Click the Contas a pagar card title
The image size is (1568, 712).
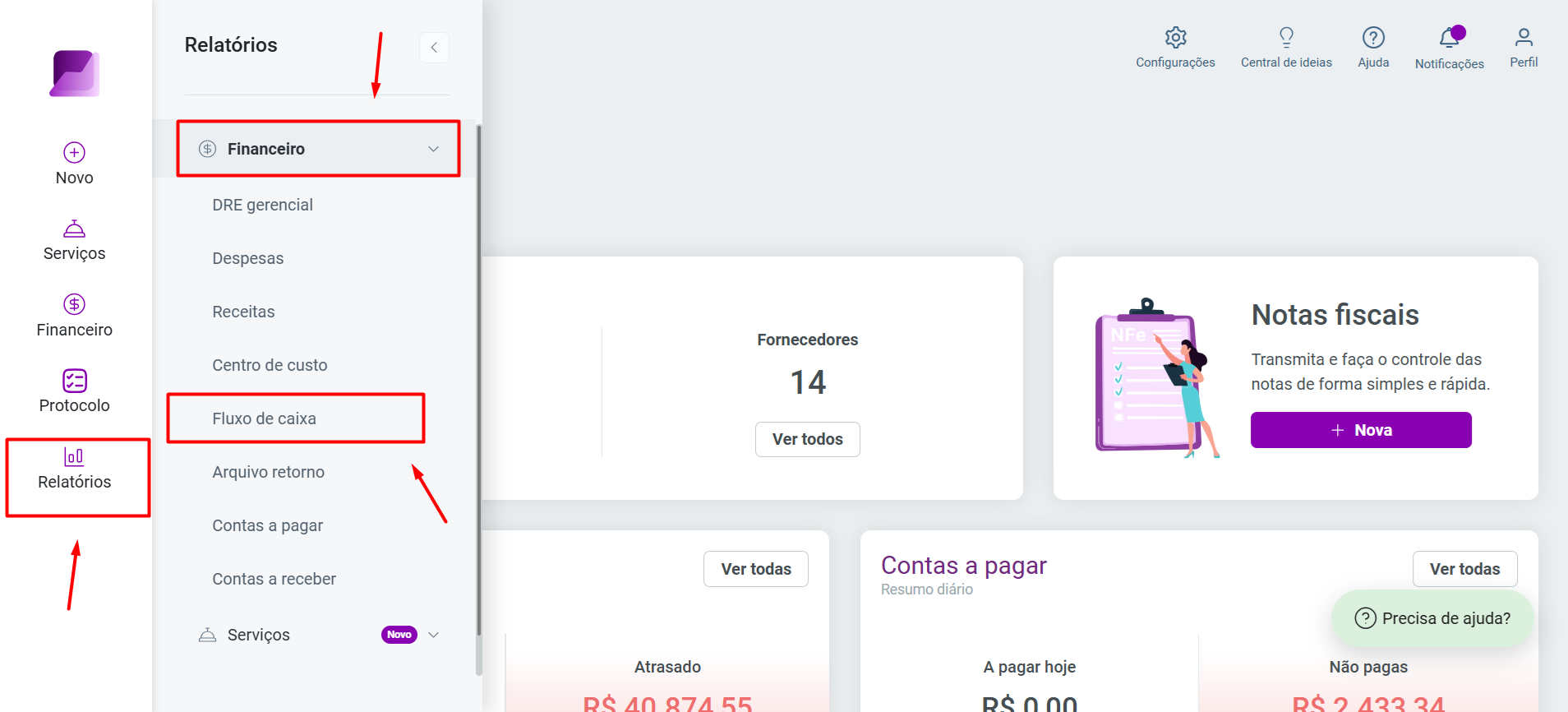click(x=964, y=566)
